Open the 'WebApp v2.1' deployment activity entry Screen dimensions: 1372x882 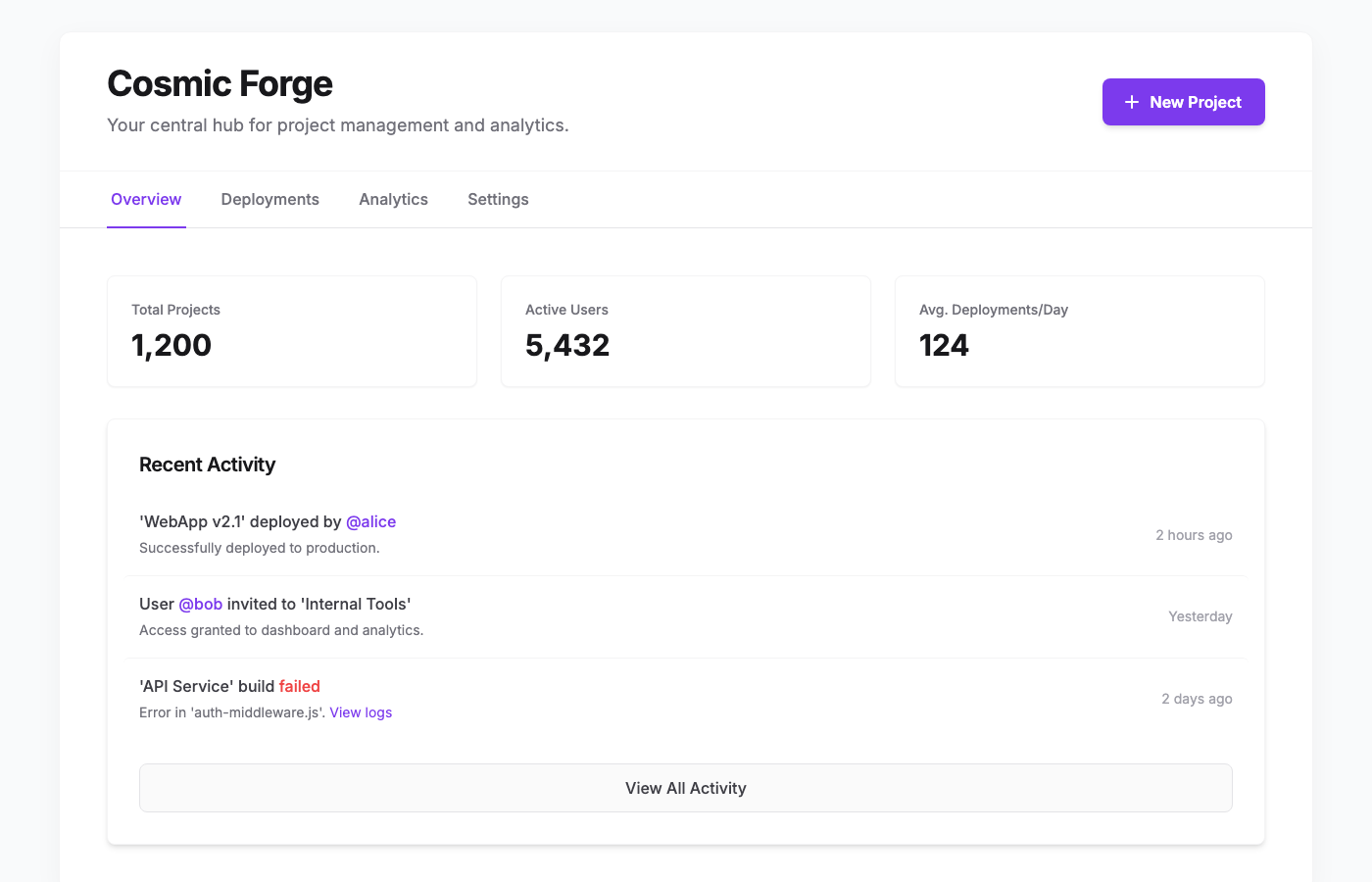pyautogui.click(x=686, y=534)
